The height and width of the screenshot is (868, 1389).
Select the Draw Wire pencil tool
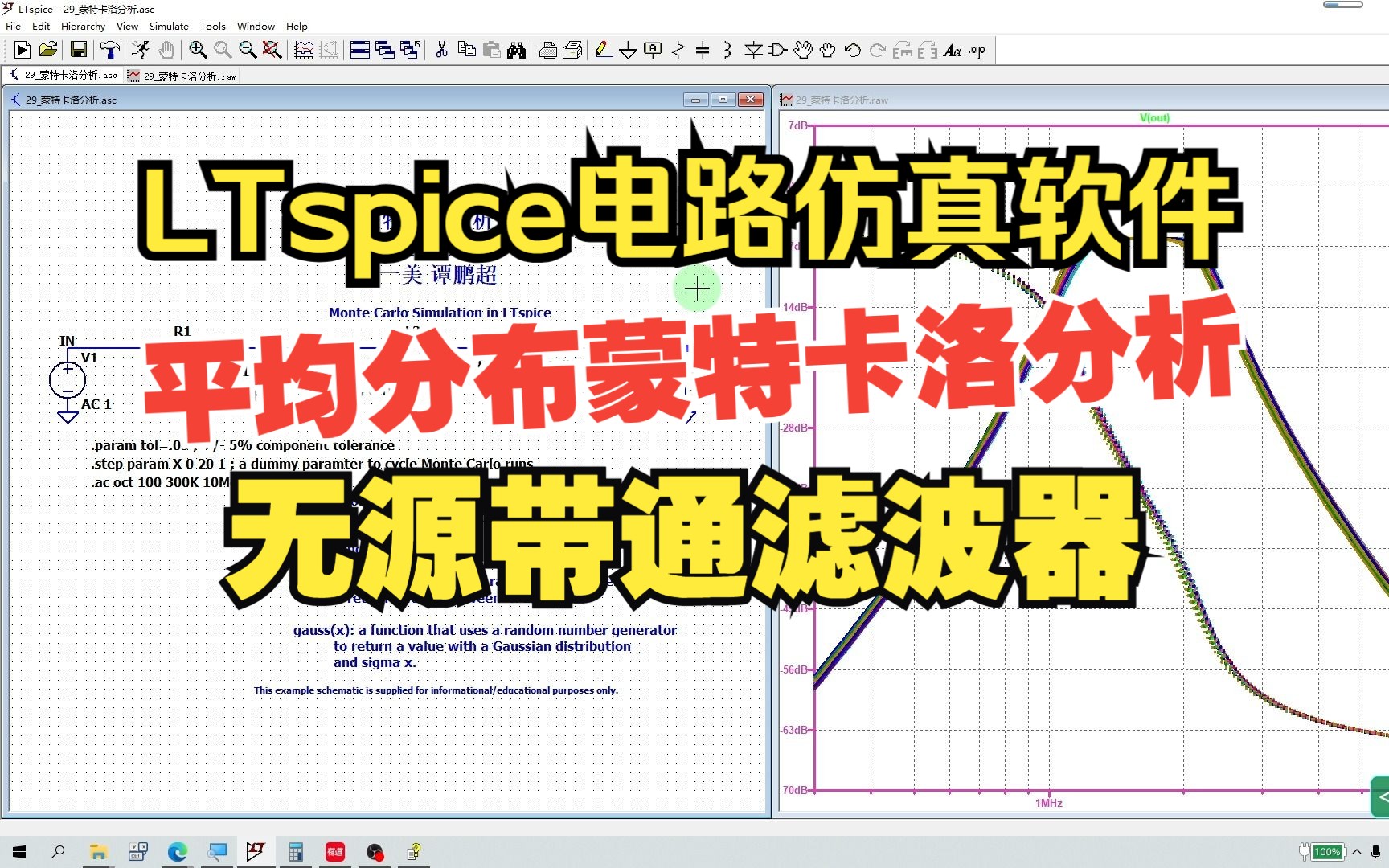pos(603,51)
